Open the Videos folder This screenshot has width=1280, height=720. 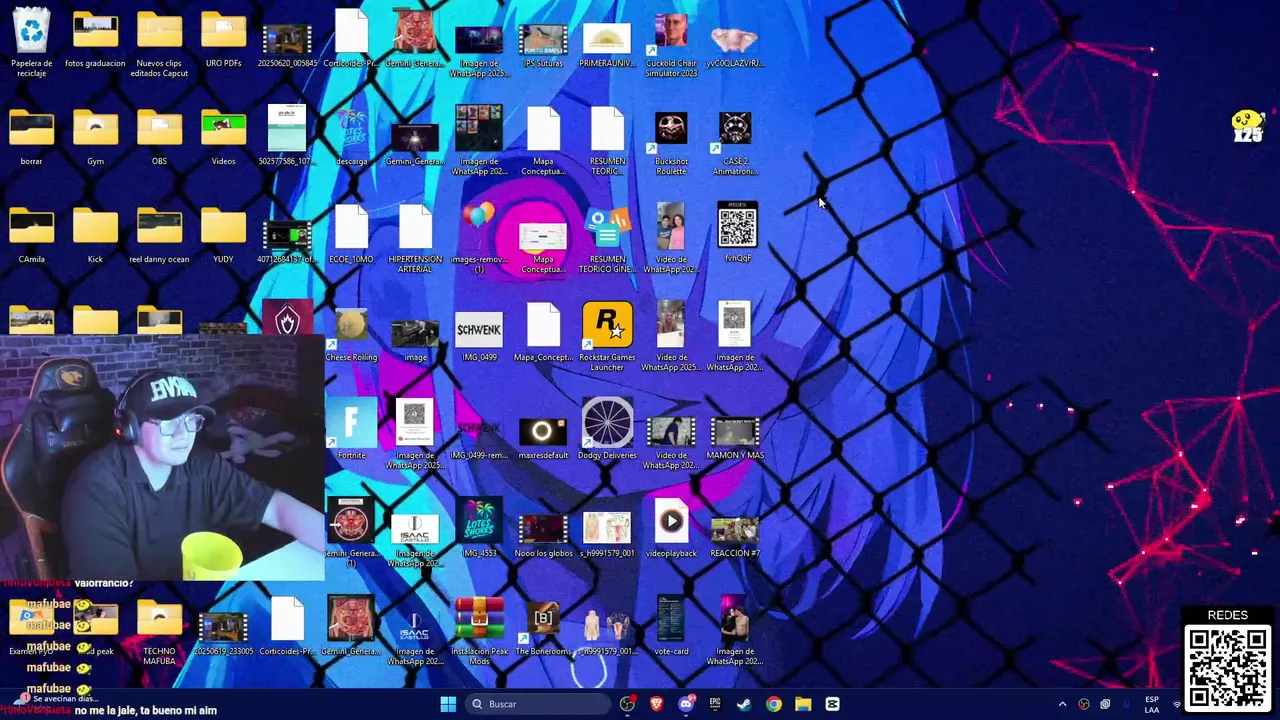click(223, 137)
